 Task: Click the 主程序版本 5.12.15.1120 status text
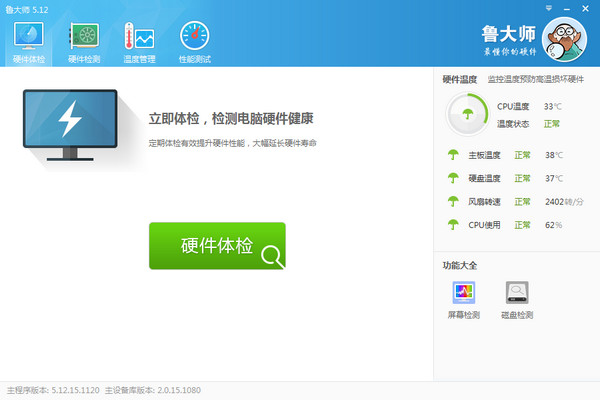(53, 390)
